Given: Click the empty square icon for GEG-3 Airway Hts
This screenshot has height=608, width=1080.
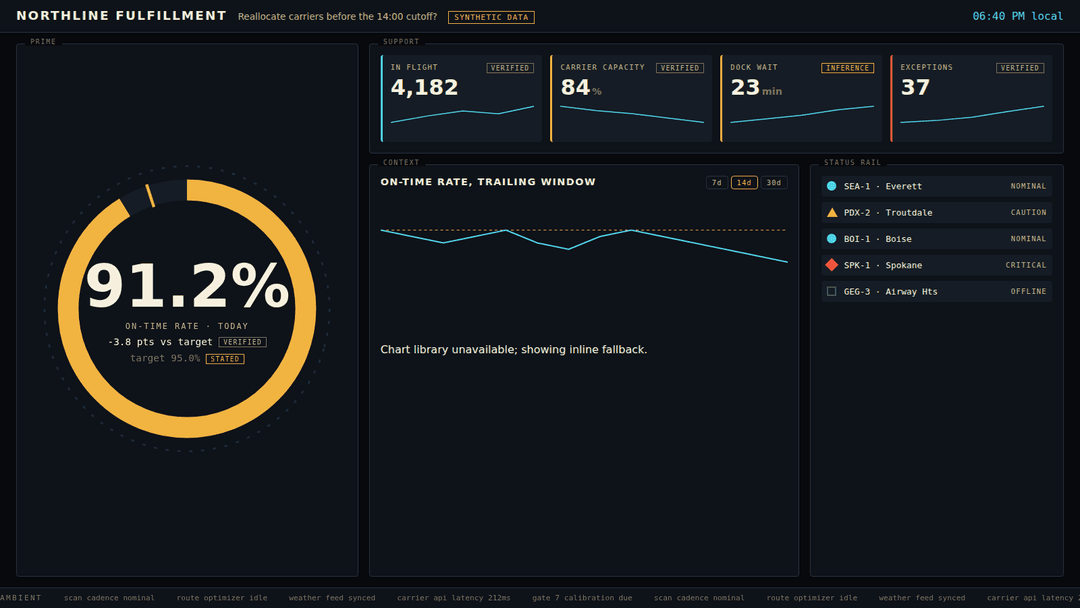Looking at the screenshot, I should pyautogui.click(x=831, y=291).
